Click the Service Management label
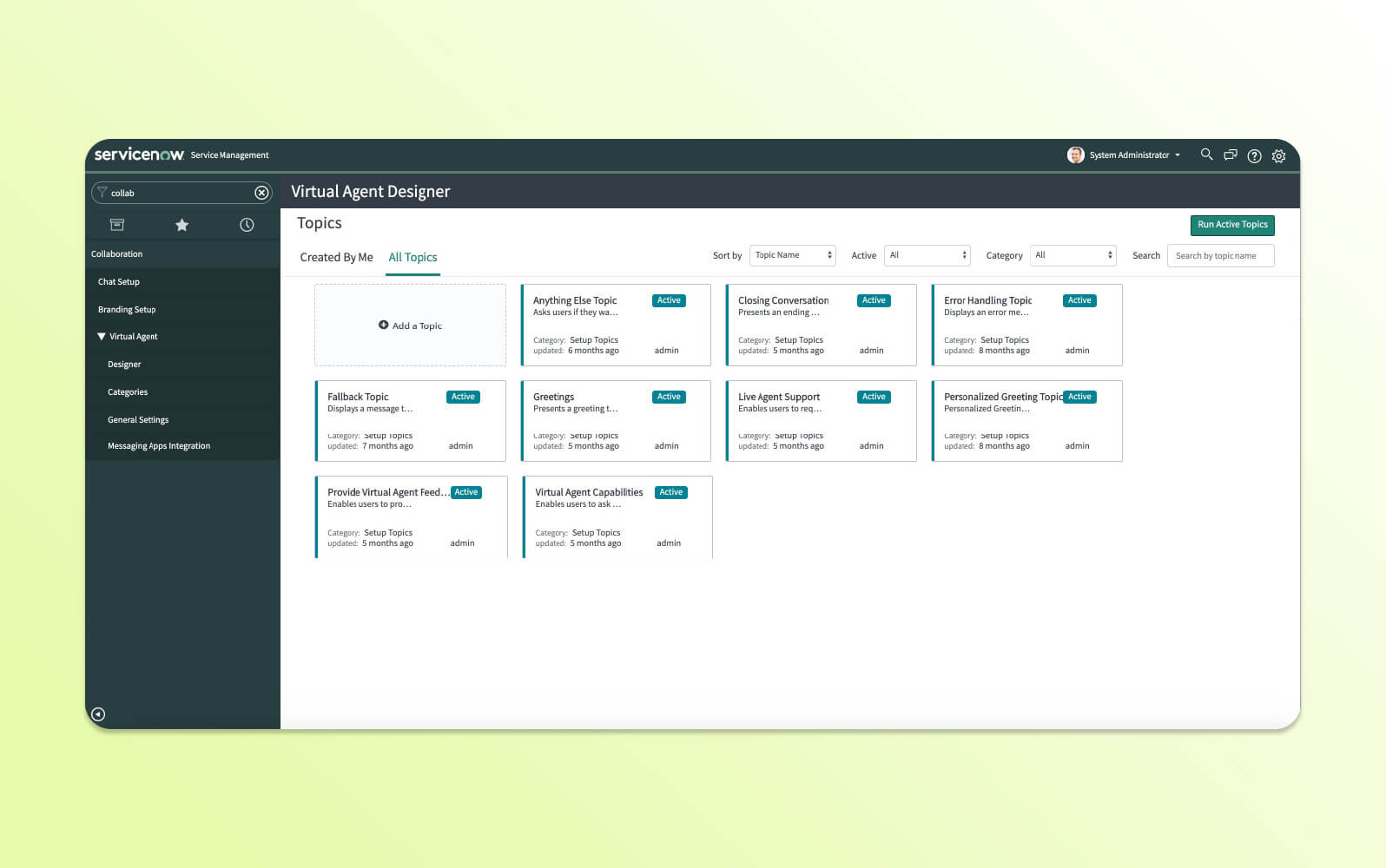This screenshot has height=868, width=1386. [229, 155]
